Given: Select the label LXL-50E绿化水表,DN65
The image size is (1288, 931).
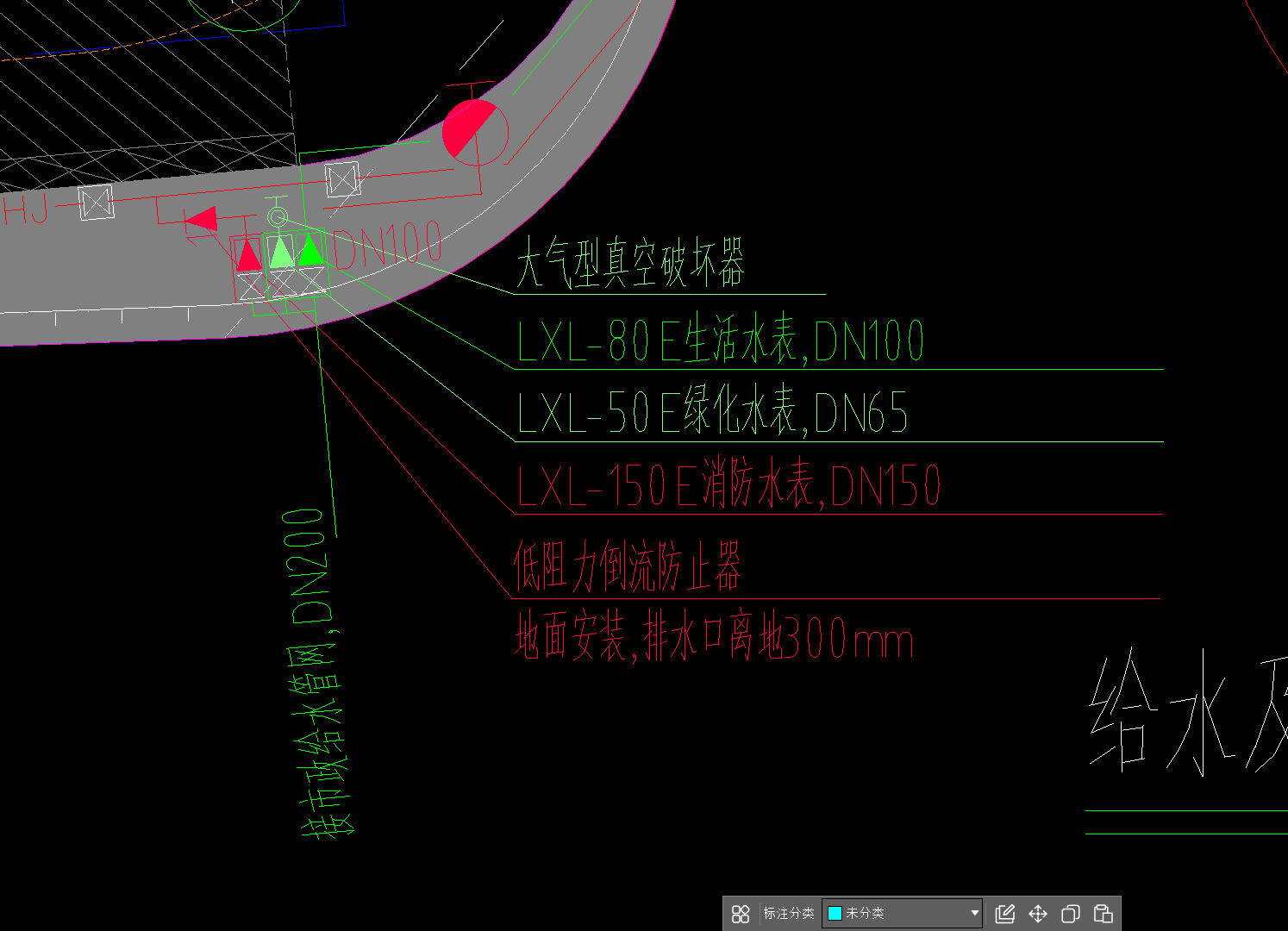Looking at the screenshot, I should (713, 412).
